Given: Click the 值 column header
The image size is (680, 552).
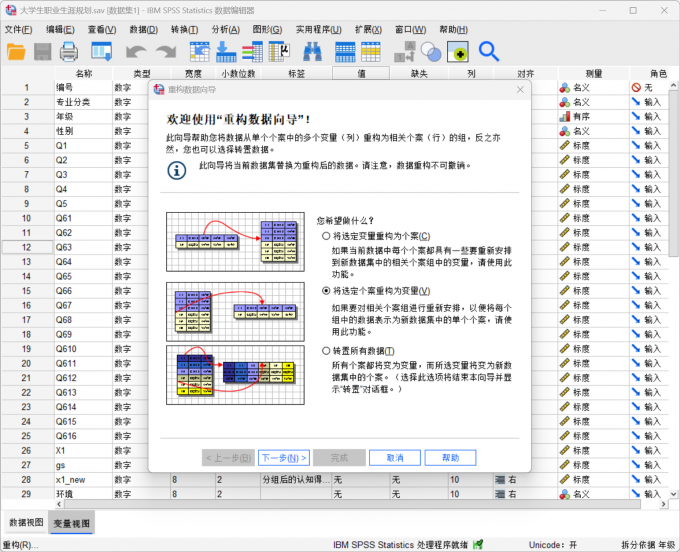Looking at the screenshot, I should 361,74.
